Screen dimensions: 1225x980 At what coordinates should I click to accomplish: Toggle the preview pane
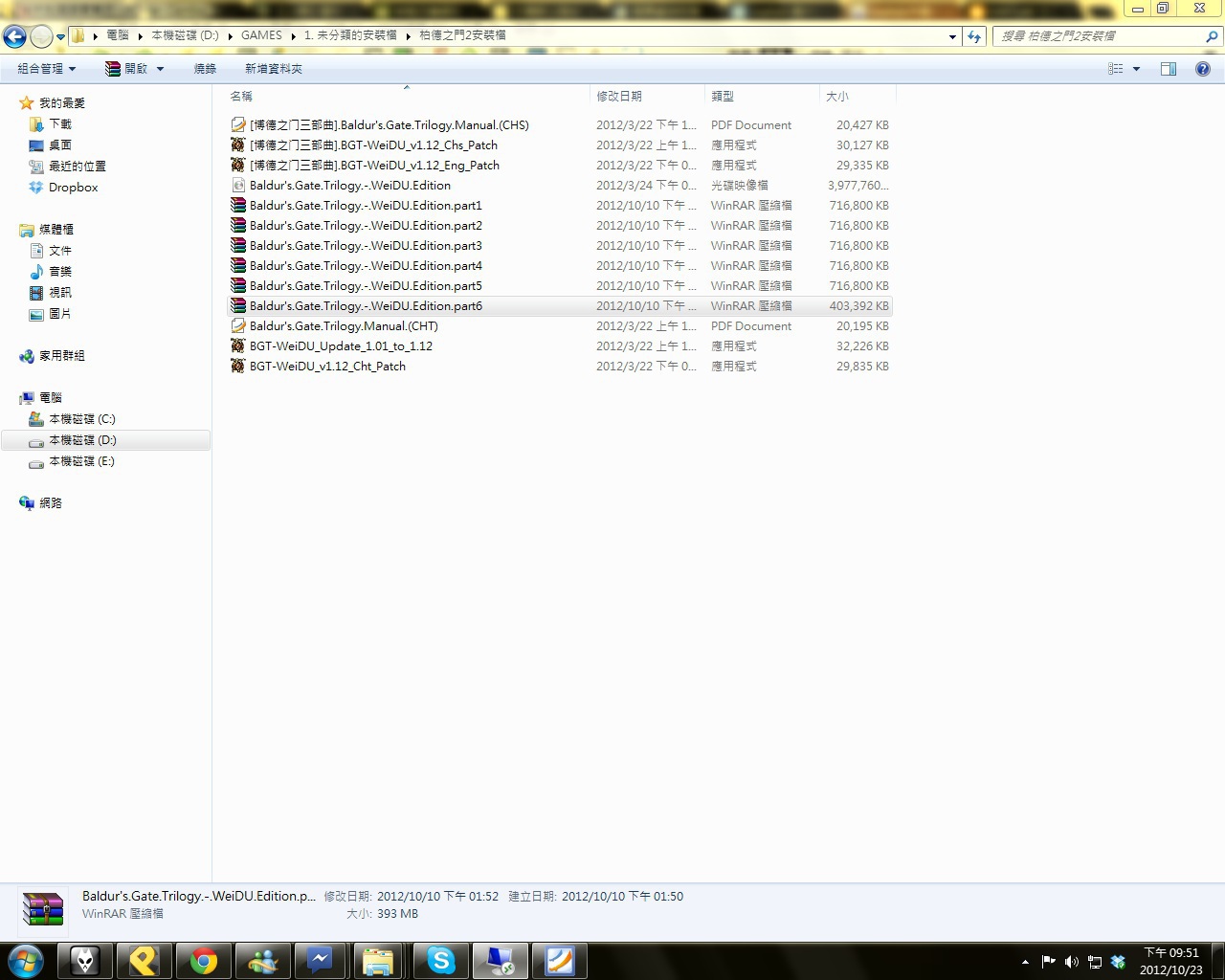(x=1168, y=69)
